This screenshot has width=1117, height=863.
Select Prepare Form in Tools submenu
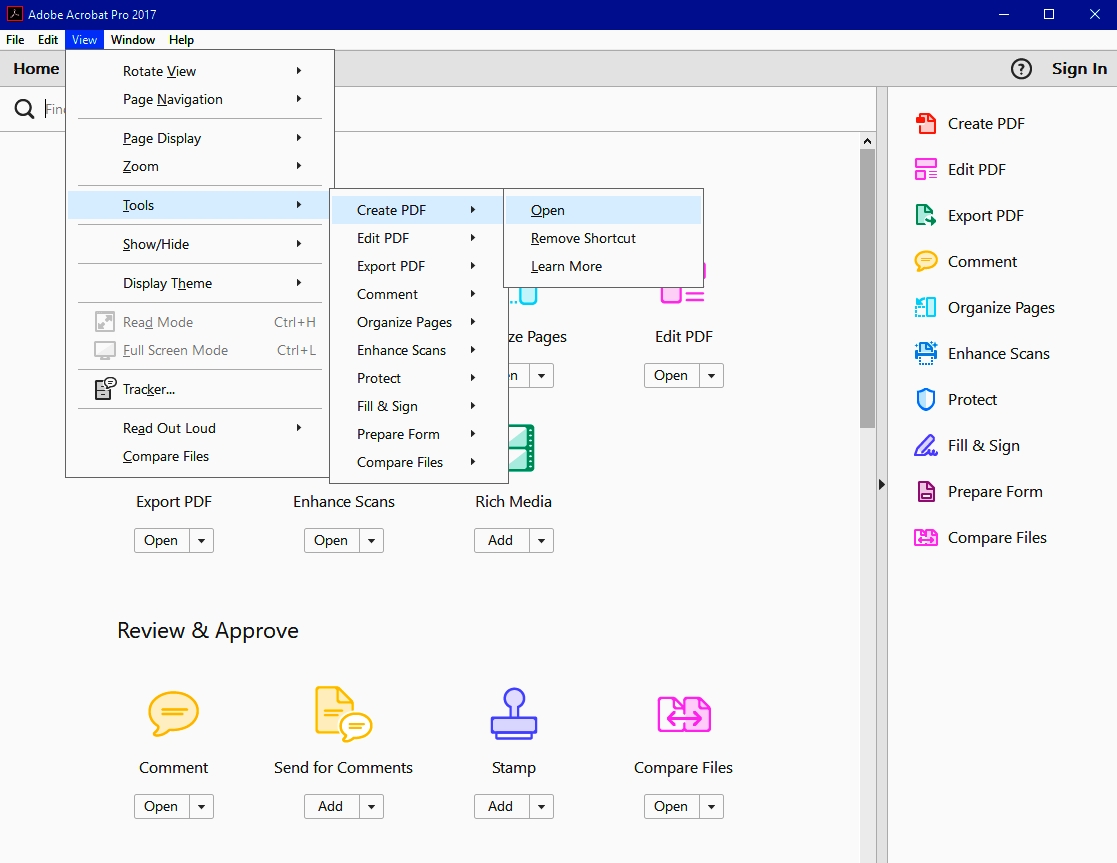(x=417, y=434)
